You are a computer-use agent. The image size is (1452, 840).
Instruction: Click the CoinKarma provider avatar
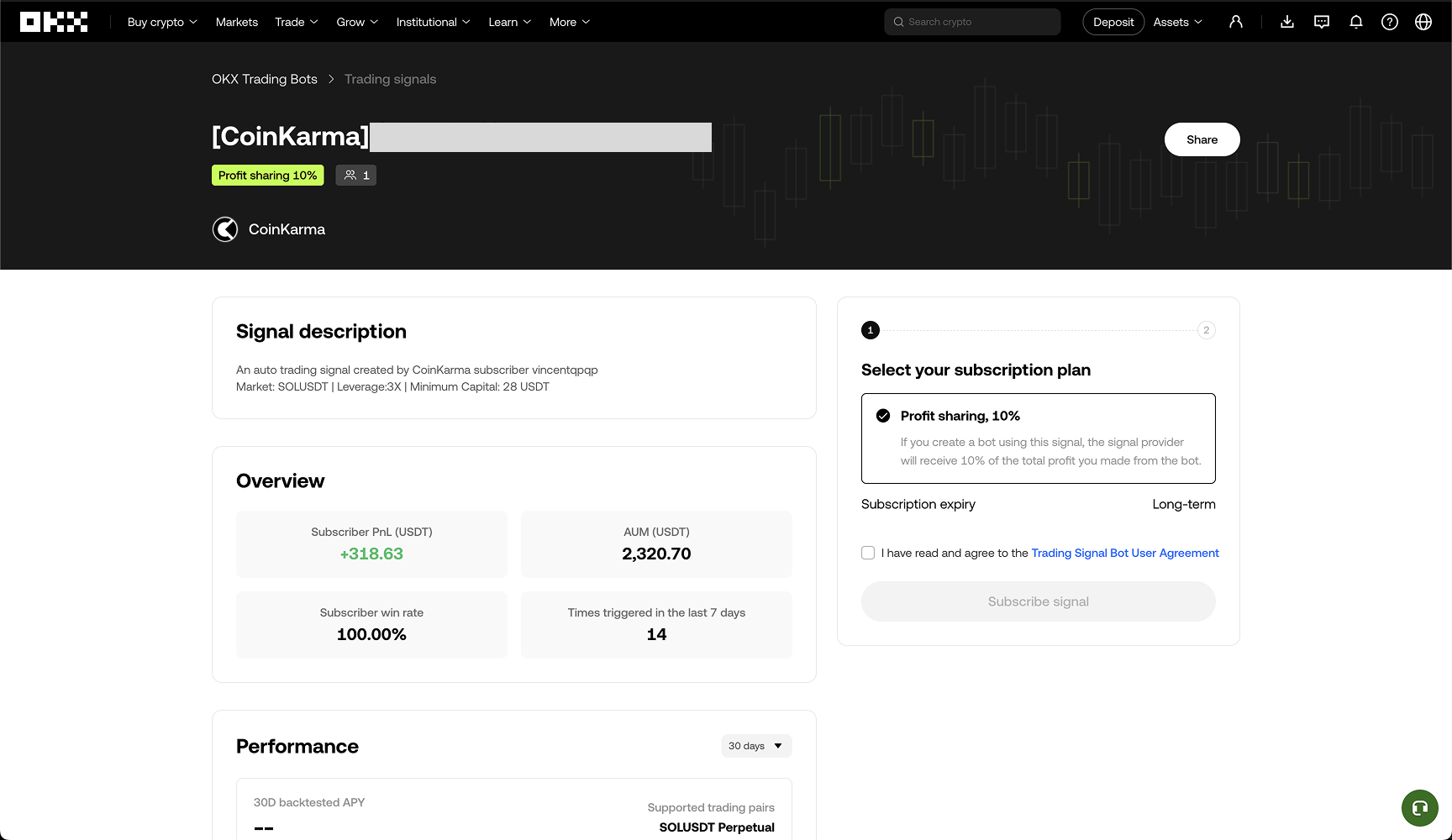225,229
